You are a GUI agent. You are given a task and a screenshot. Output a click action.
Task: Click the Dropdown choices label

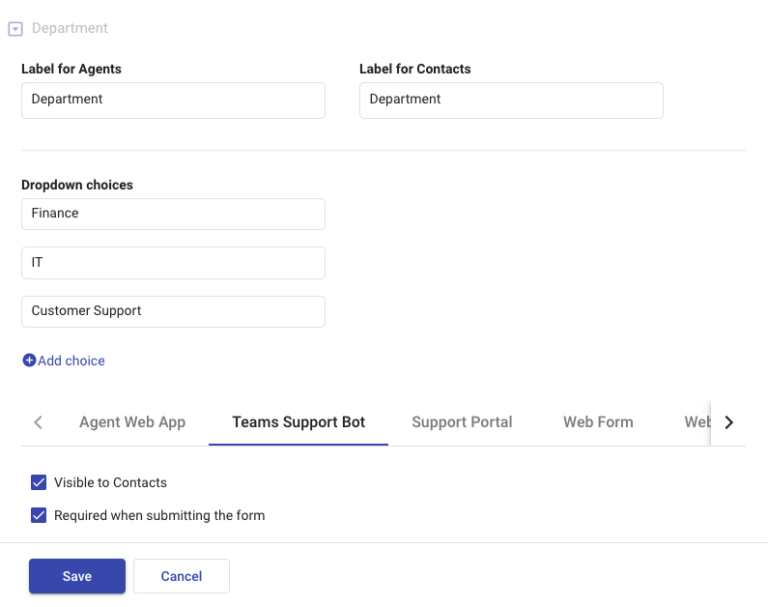tap(77, 185)
